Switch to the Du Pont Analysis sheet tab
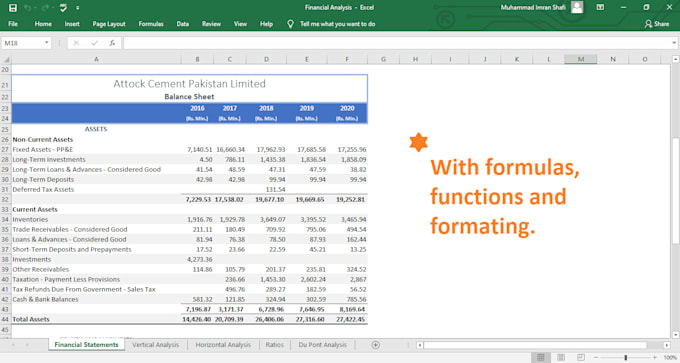This screenshot has width=680, height=363. tap(322, 345)
